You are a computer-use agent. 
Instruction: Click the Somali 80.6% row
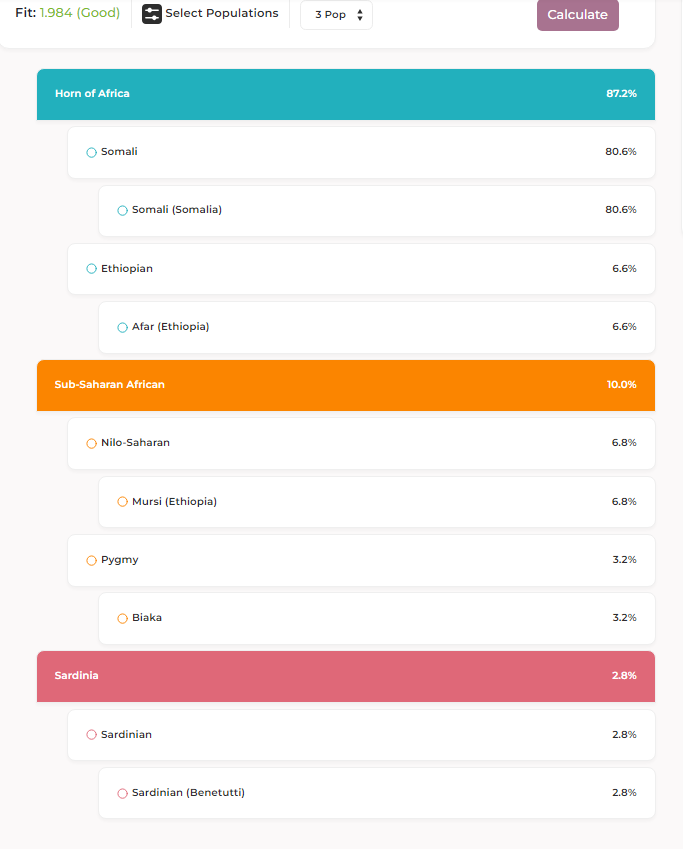(361, 152)
